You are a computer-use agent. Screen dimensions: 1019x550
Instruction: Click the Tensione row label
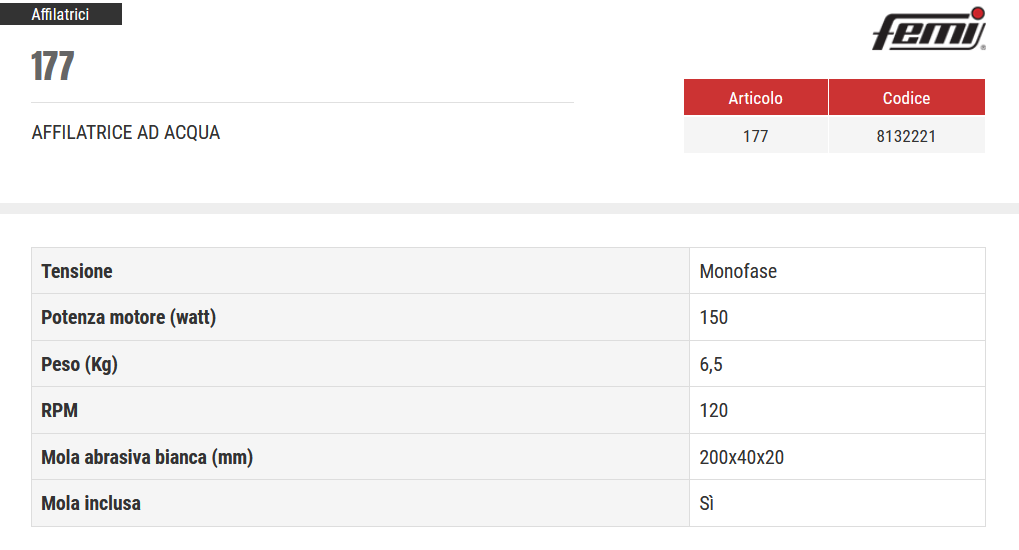point(77,271)
